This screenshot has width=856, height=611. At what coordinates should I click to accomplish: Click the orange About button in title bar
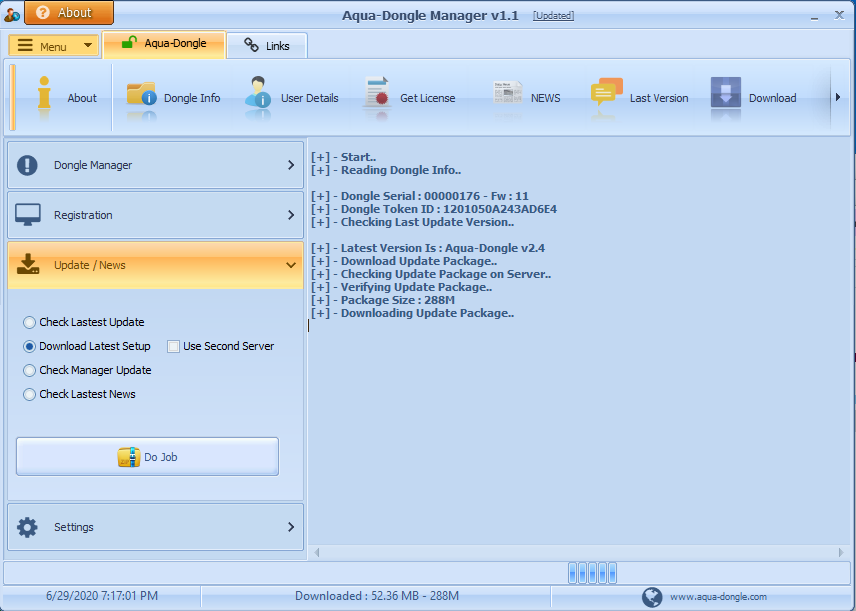69,13
